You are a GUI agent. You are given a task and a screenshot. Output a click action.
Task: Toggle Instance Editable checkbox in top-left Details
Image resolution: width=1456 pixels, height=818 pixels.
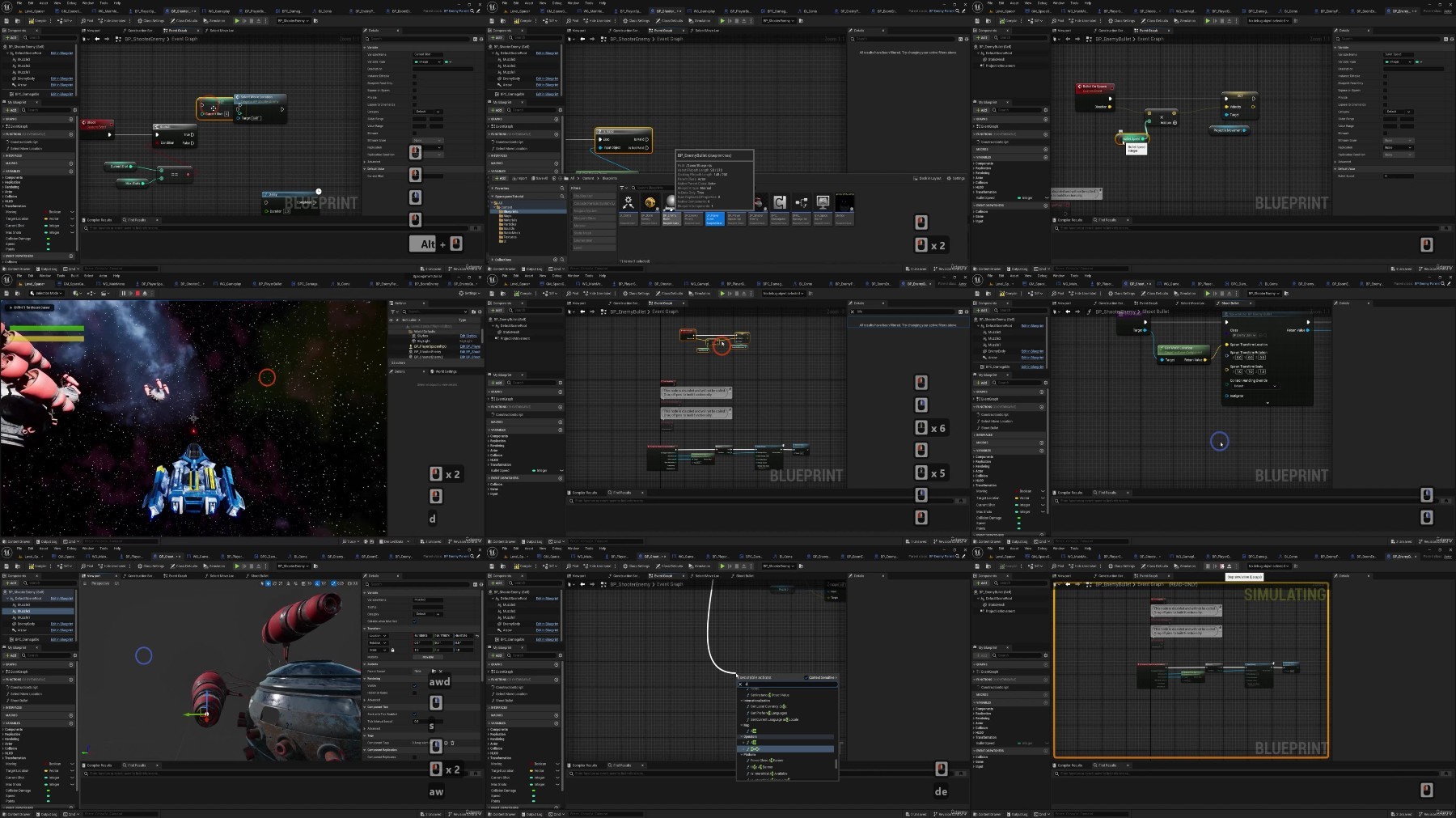click(x=414, y=76)
